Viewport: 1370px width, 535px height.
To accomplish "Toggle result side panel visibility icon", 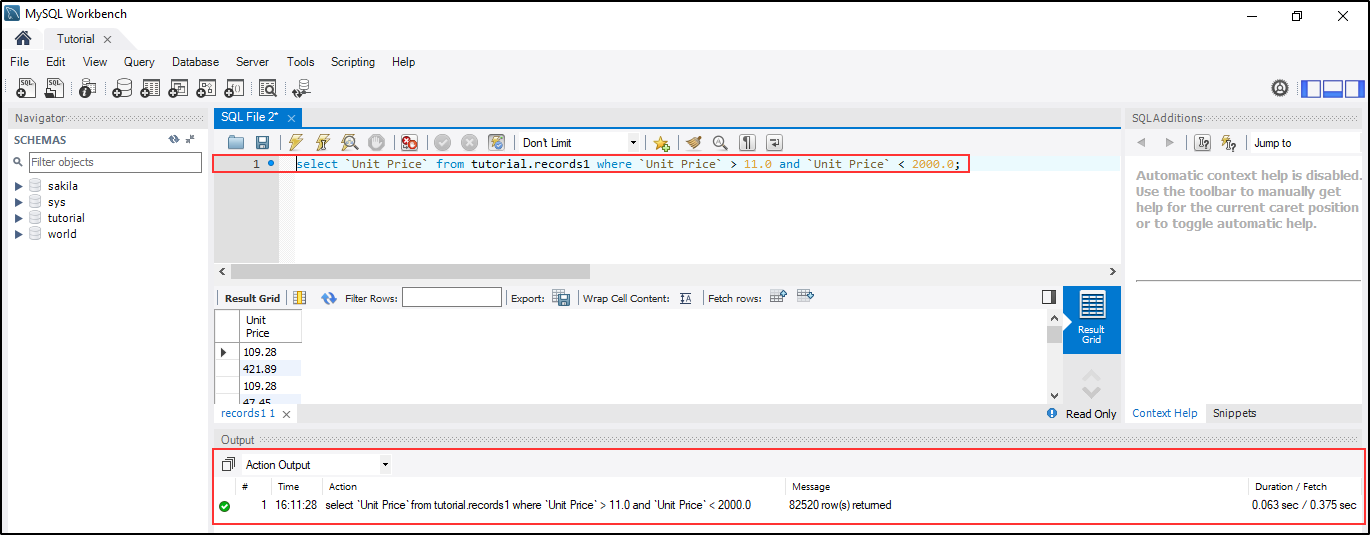I will (x=1048, y=297).
